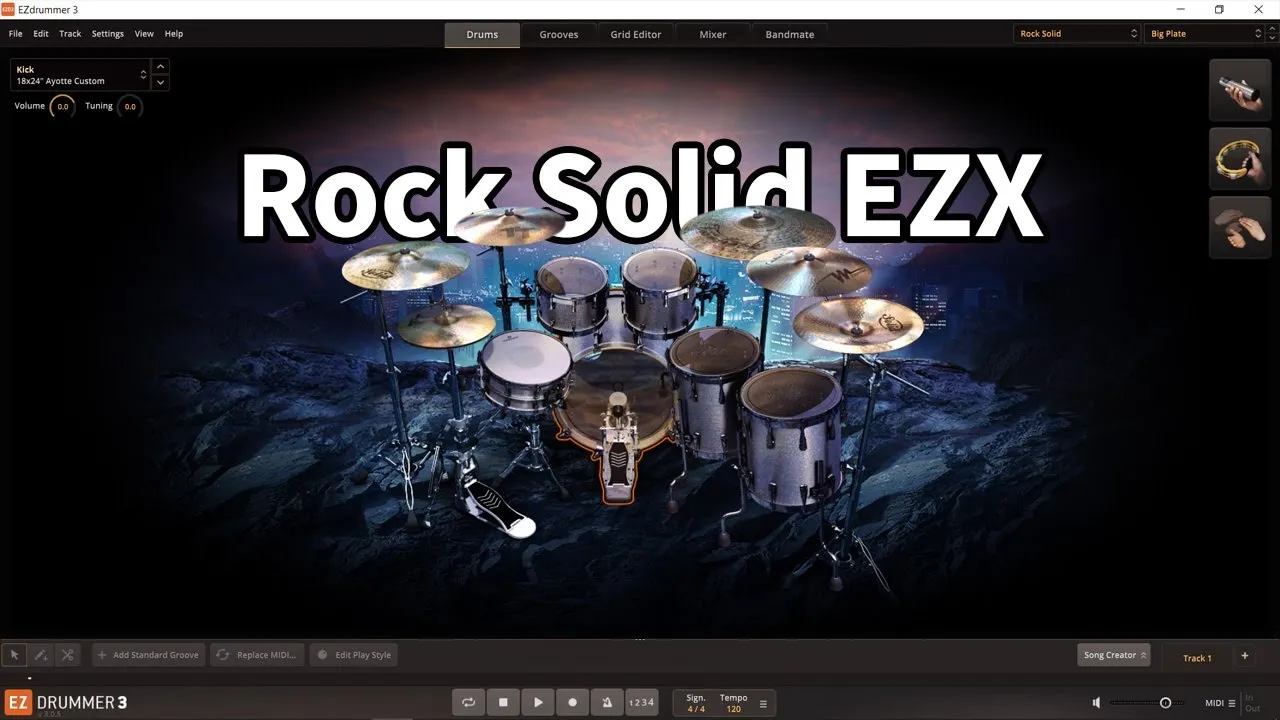Expand the Song Creator panel
Image resolution: width=1280 pixels, height=720 pixels.
1114,655
